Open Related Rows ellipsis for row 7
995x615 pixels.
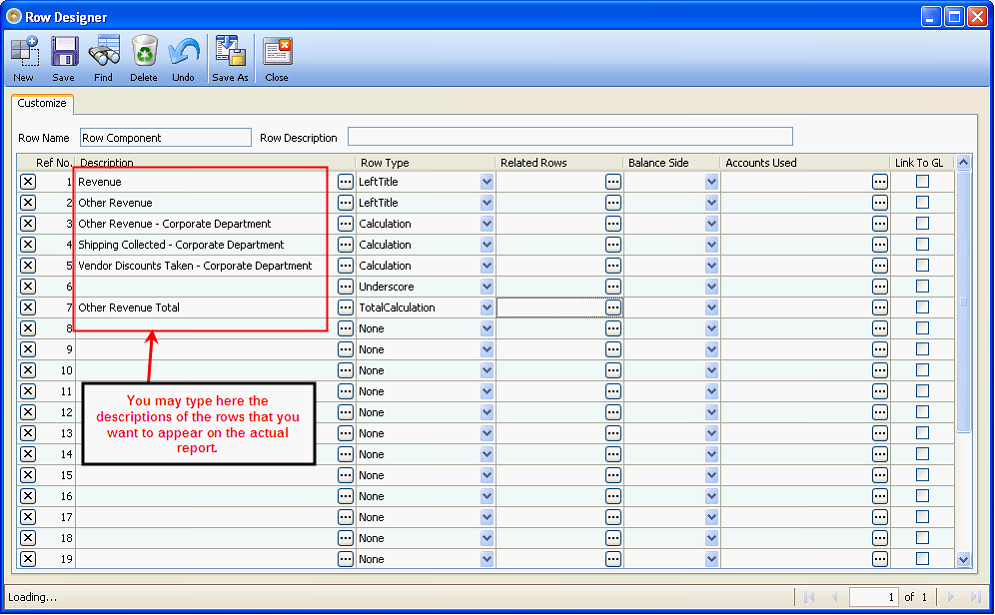(613, 308)
